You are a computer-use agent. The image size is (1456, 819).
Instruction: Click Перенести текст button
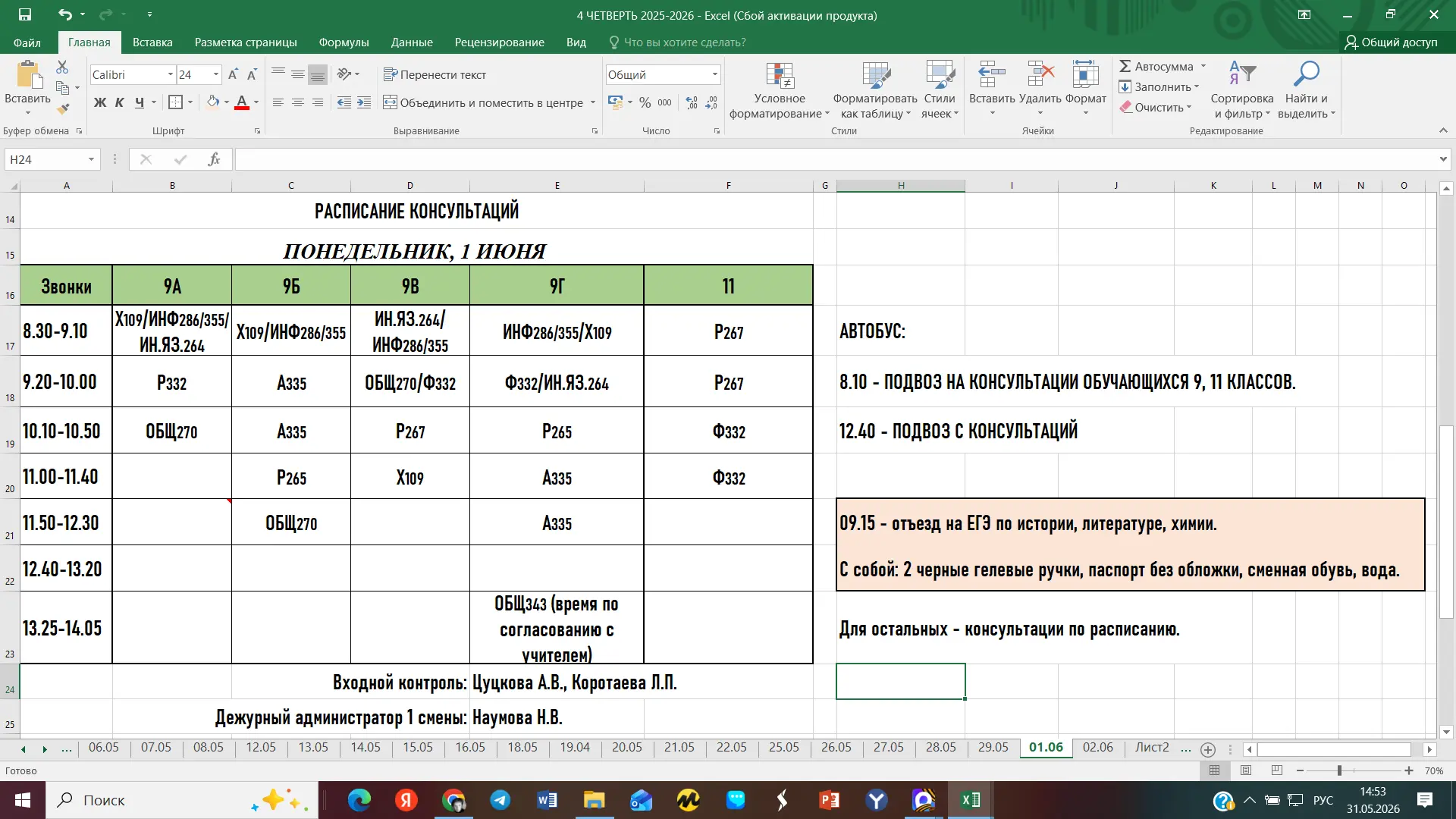pos(435,74)
